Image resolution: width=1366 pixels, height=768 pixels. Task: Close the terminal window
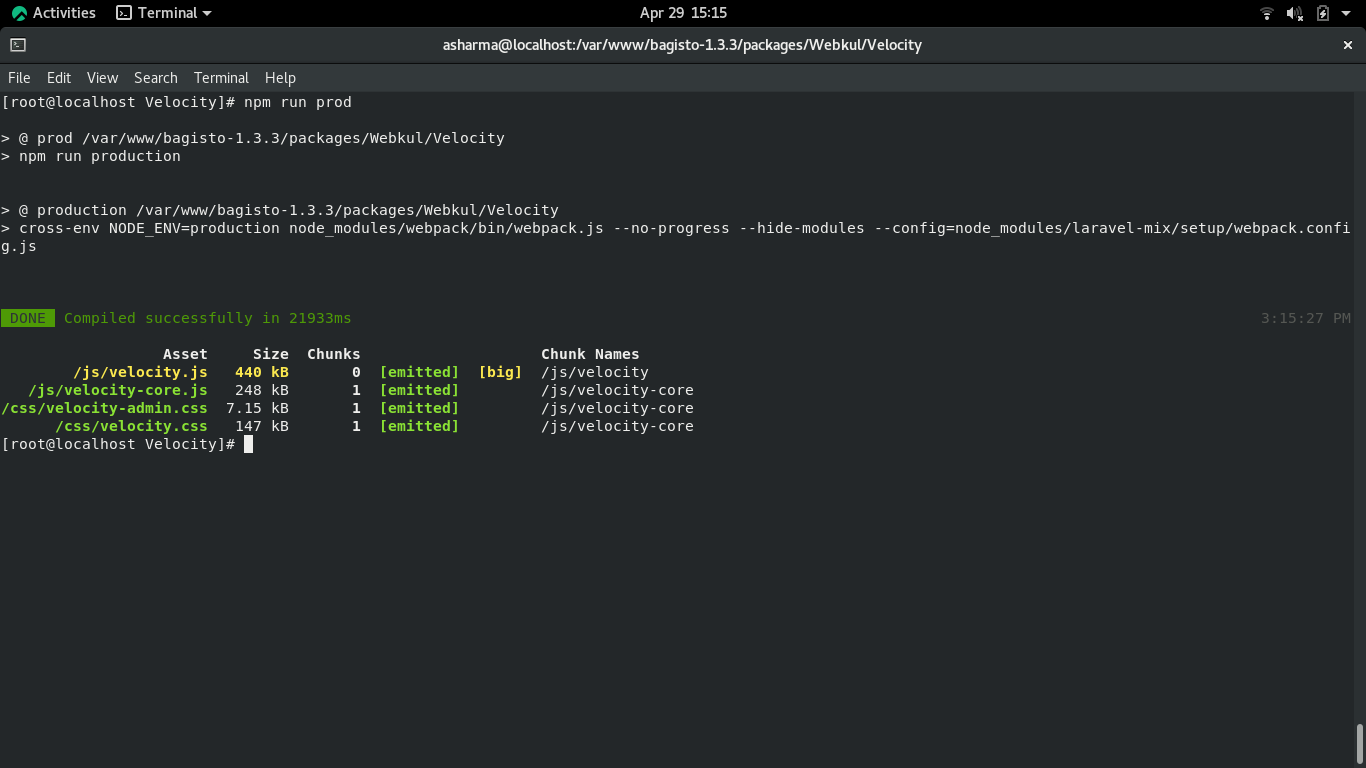(1347, 44)
